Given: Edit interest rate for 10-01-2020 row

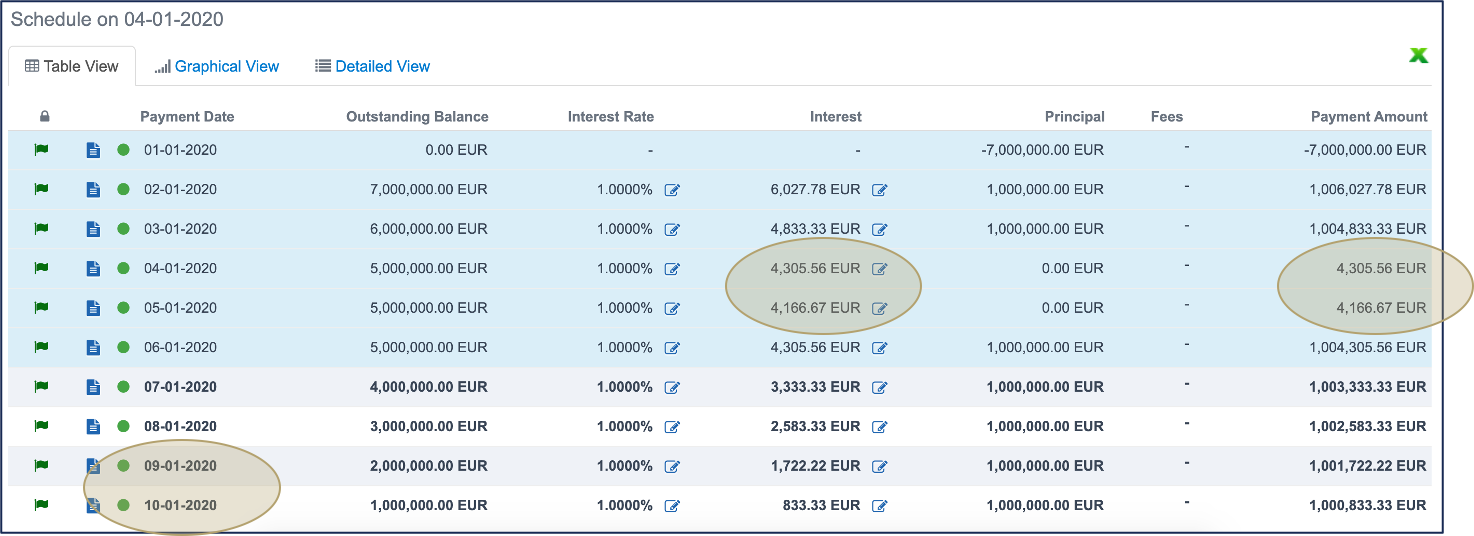Looking at the screenshot, I should pos(672,506).
